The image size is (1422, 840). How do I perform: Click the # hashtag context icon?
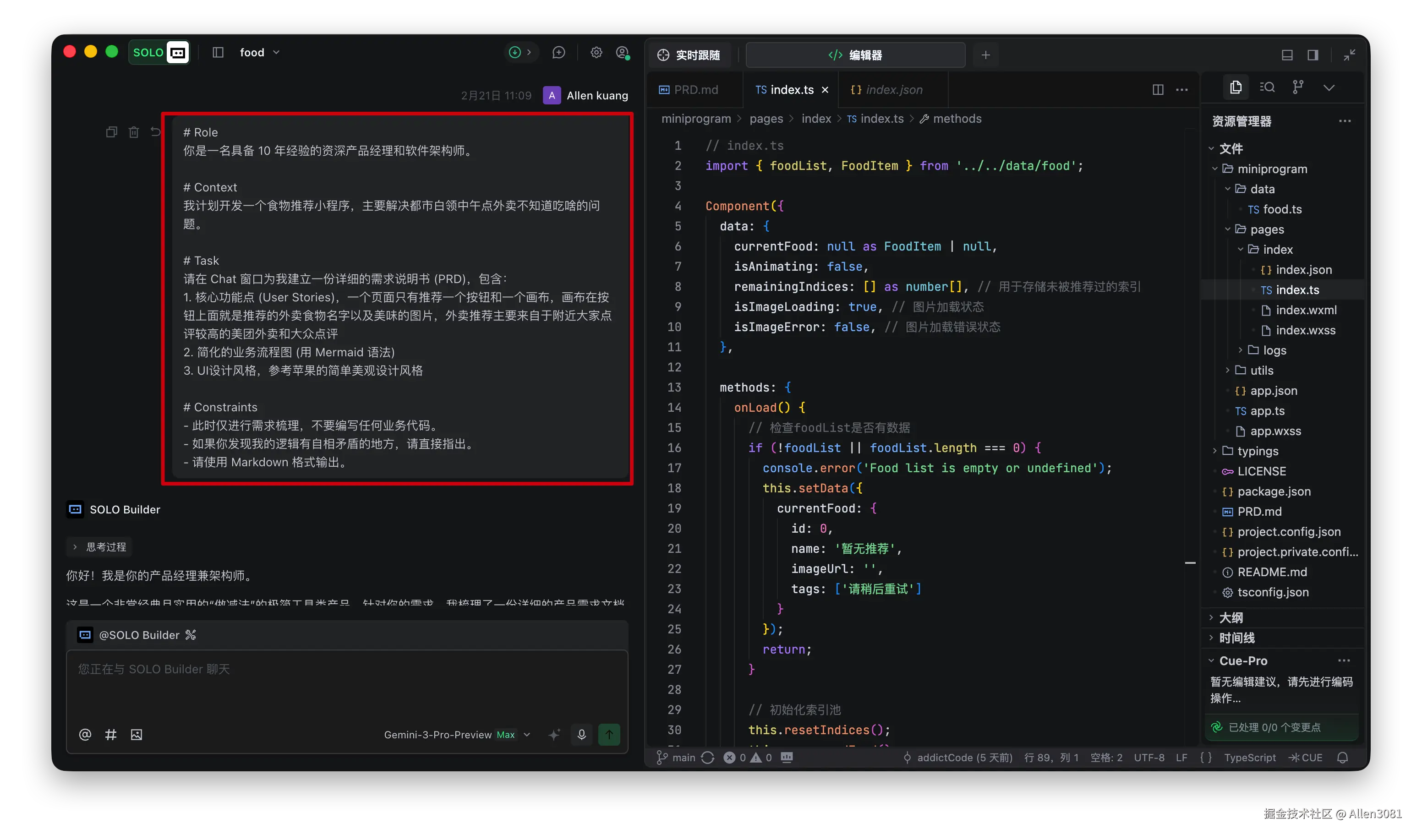[x=111, y=735]
